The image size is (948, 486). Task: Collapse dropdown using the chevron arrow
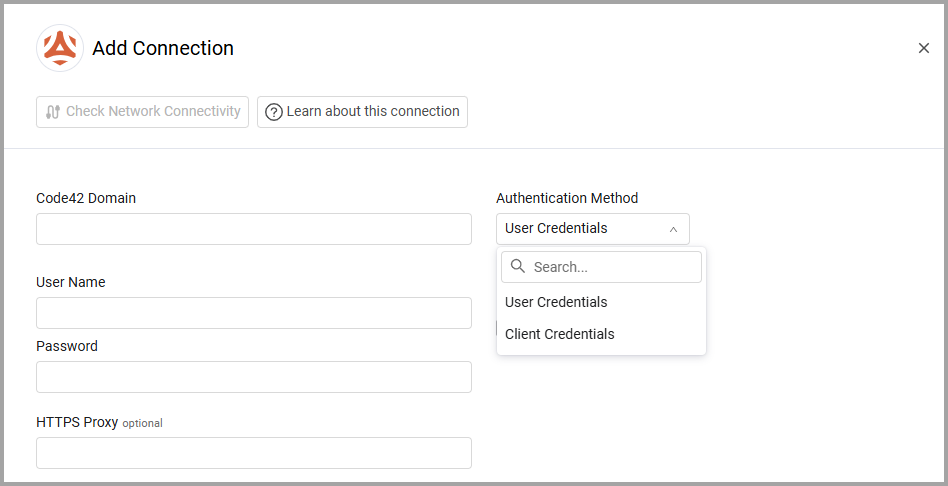(x=673, y=229)
